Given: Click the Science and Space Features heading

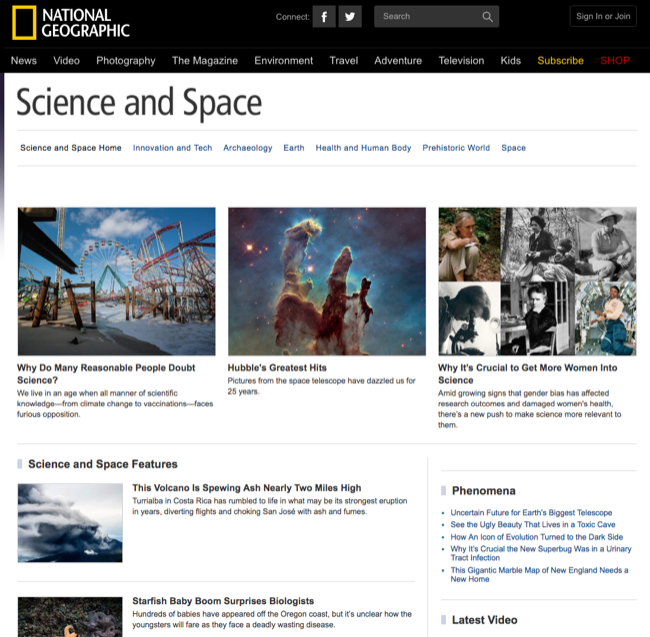Looking at the screenshot, I should click(102, 464).
